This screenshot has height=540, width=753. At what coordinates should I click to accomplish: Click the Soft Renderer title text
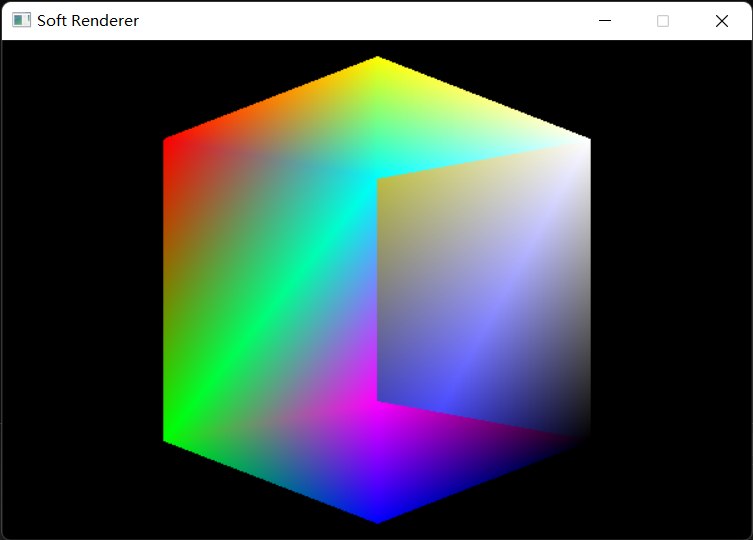88,21
